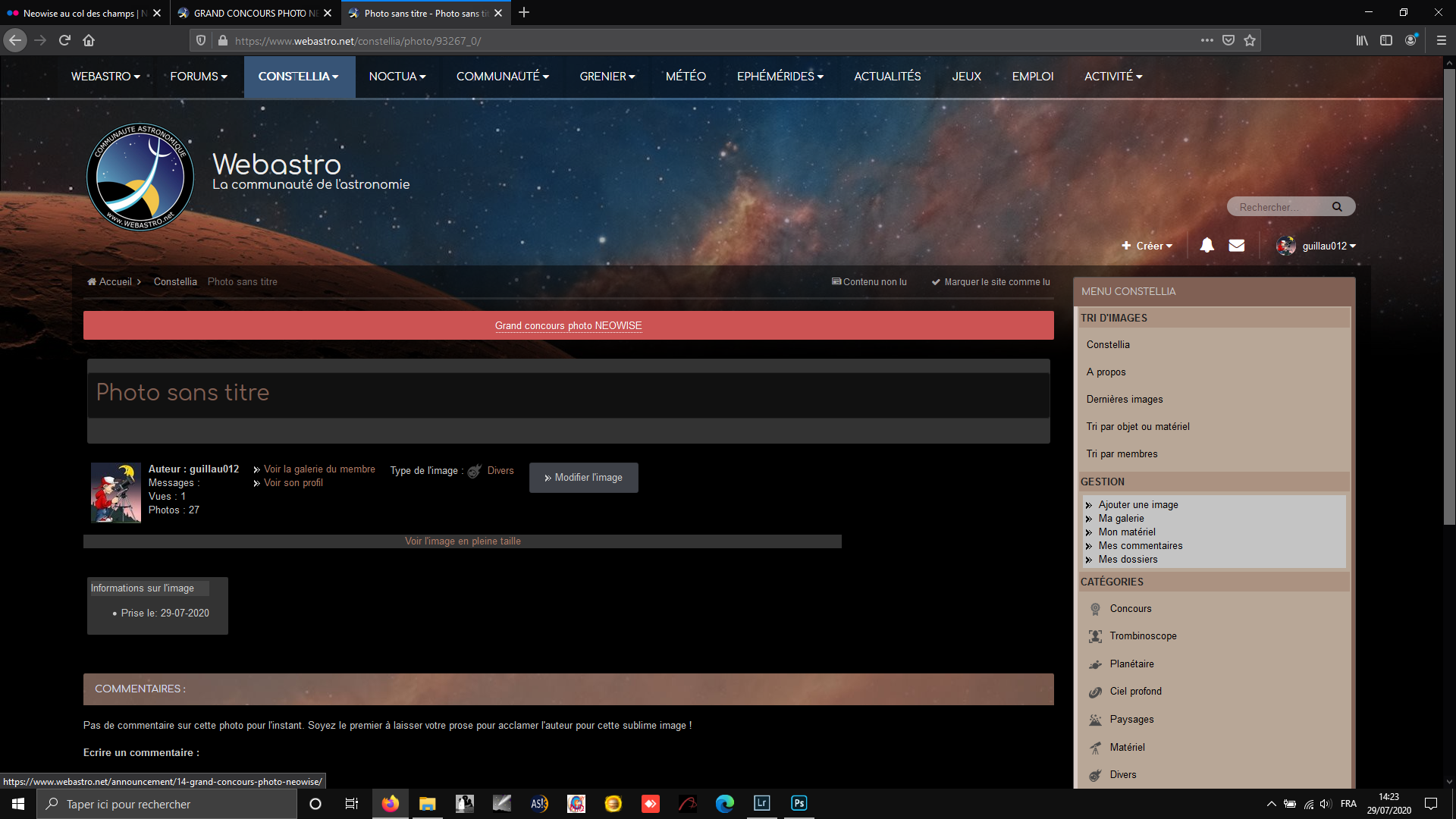Open the Firefox hamburger menu
Viewport: 1456px width, 819px height.
(1441, 40)
